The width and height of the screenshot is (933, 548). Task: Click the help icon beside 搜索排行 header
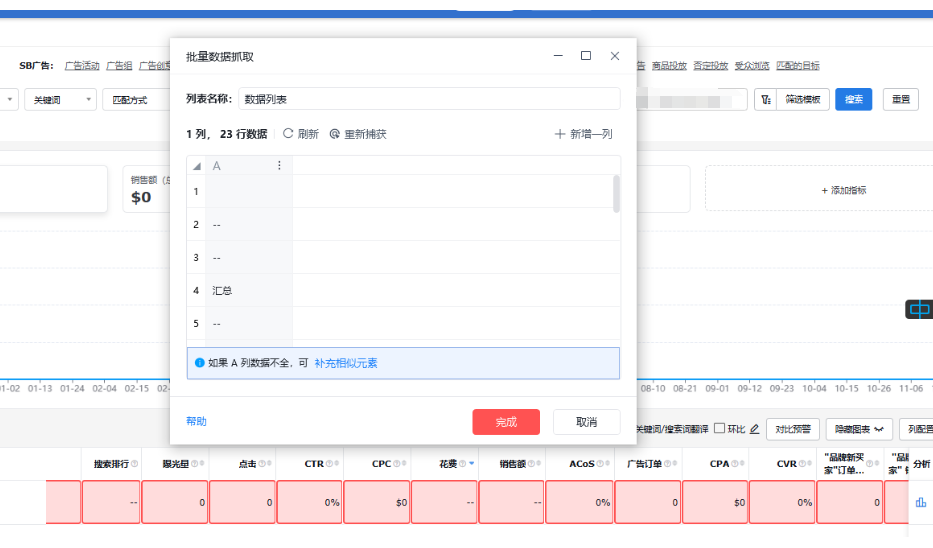pos(134,464)
